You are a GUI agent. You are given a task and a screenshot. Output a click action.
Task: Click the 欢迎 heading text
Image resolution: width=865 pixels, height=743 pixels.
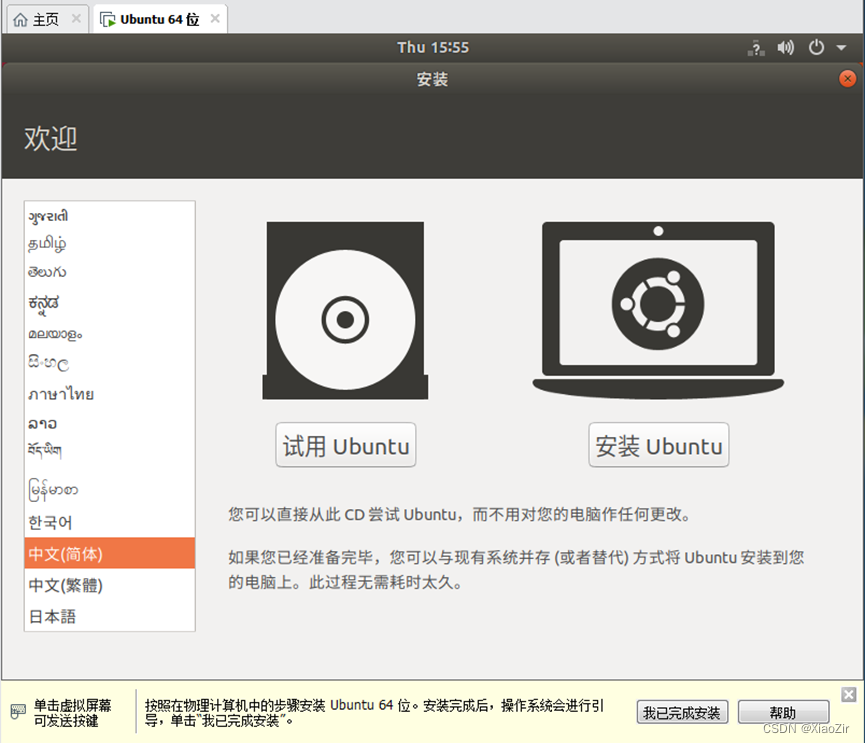click(x=50, y=138)
